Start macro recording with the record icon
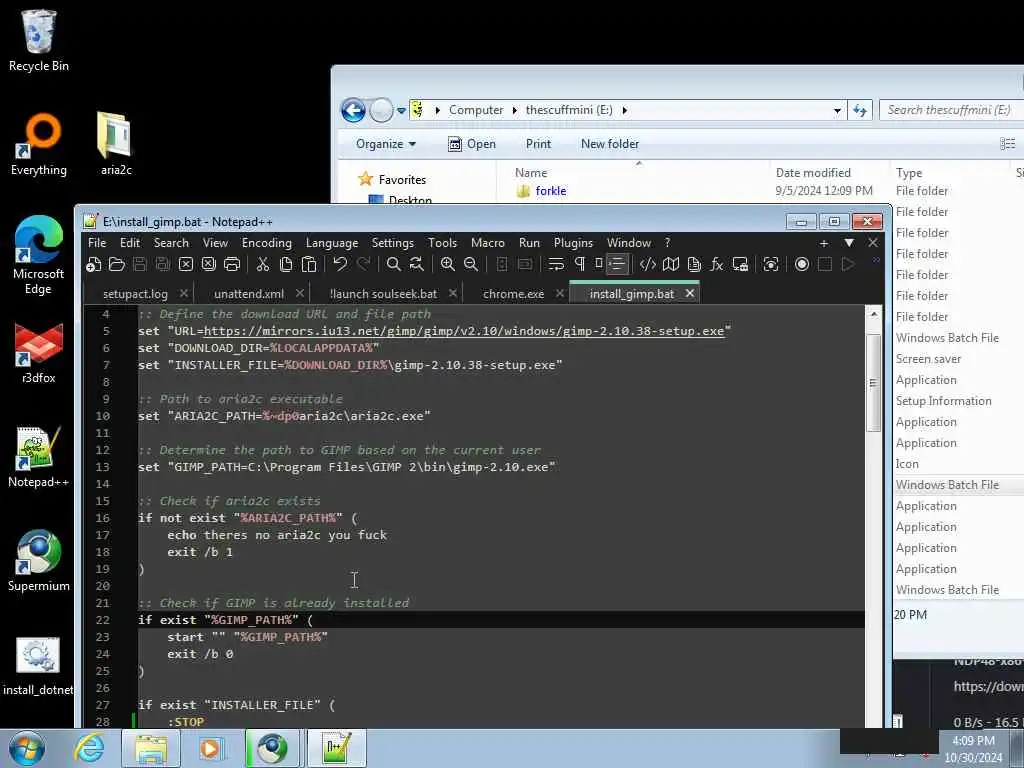Viewport: 1024px width, 768px height. pos(802,264)
